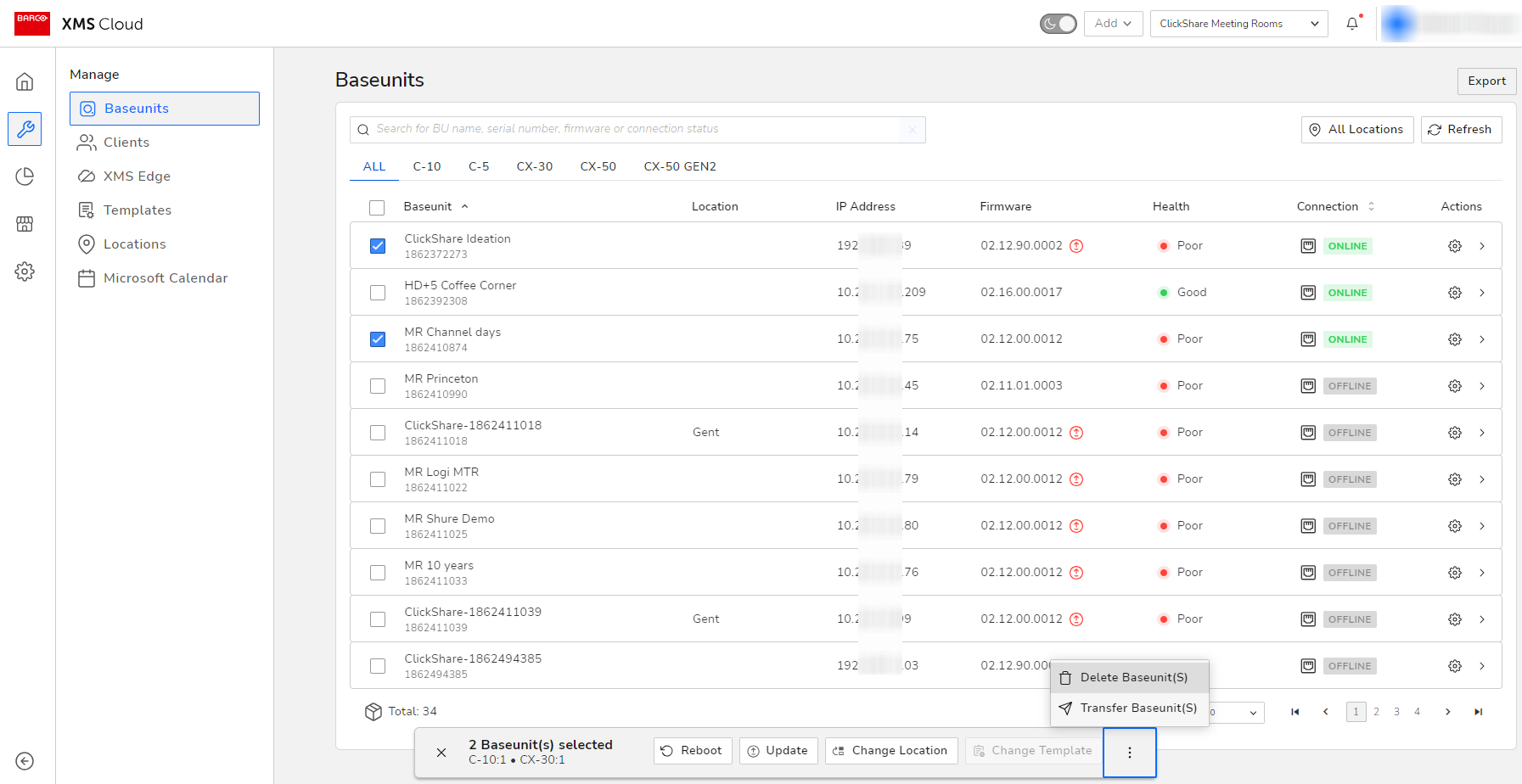Toggle the dark mode switch in top bar

[x=1058, y=24]
